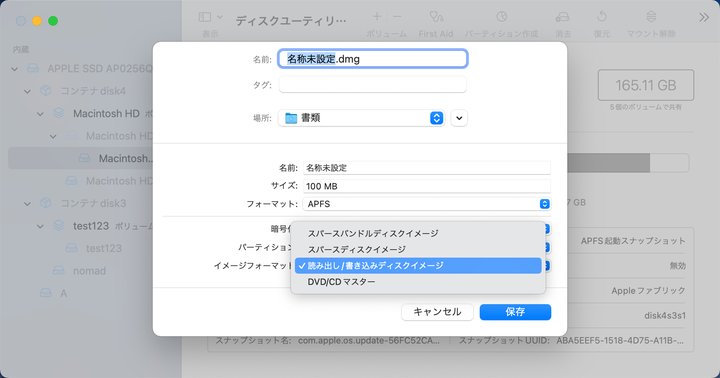Viewport: 720px width, 378px height.
Task: Select nomad disk in sidebar
Action: 90,271
